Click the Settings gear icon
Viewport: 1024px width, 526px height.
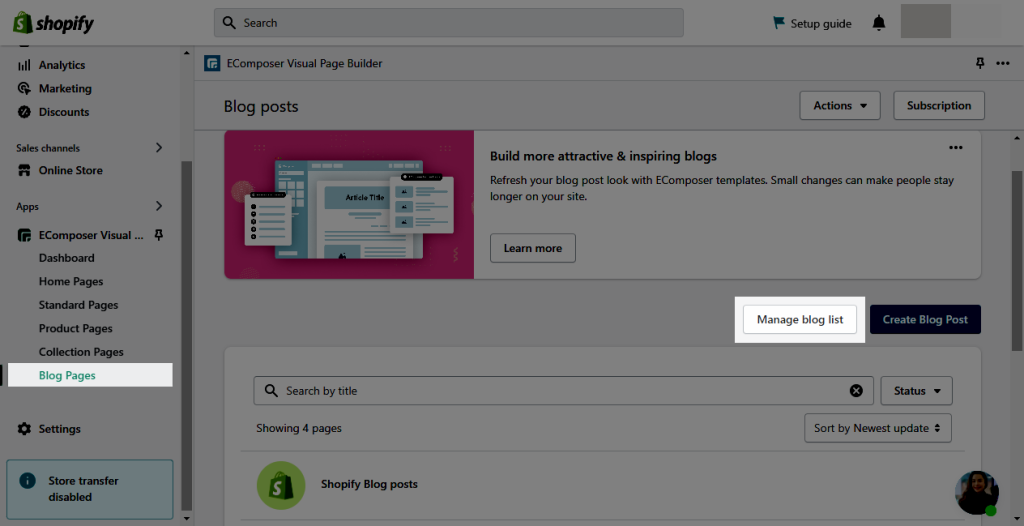pyautogui.click(x=24, y=429)
